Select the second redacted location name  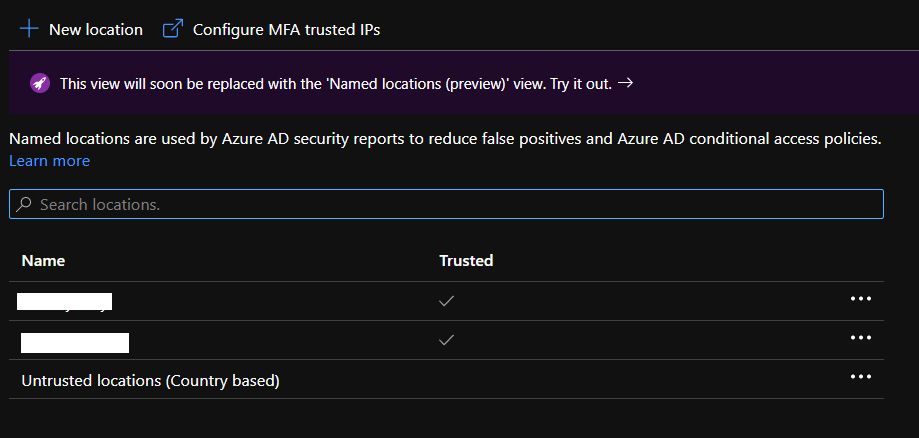pyautogui.click(x=75, y=342)
